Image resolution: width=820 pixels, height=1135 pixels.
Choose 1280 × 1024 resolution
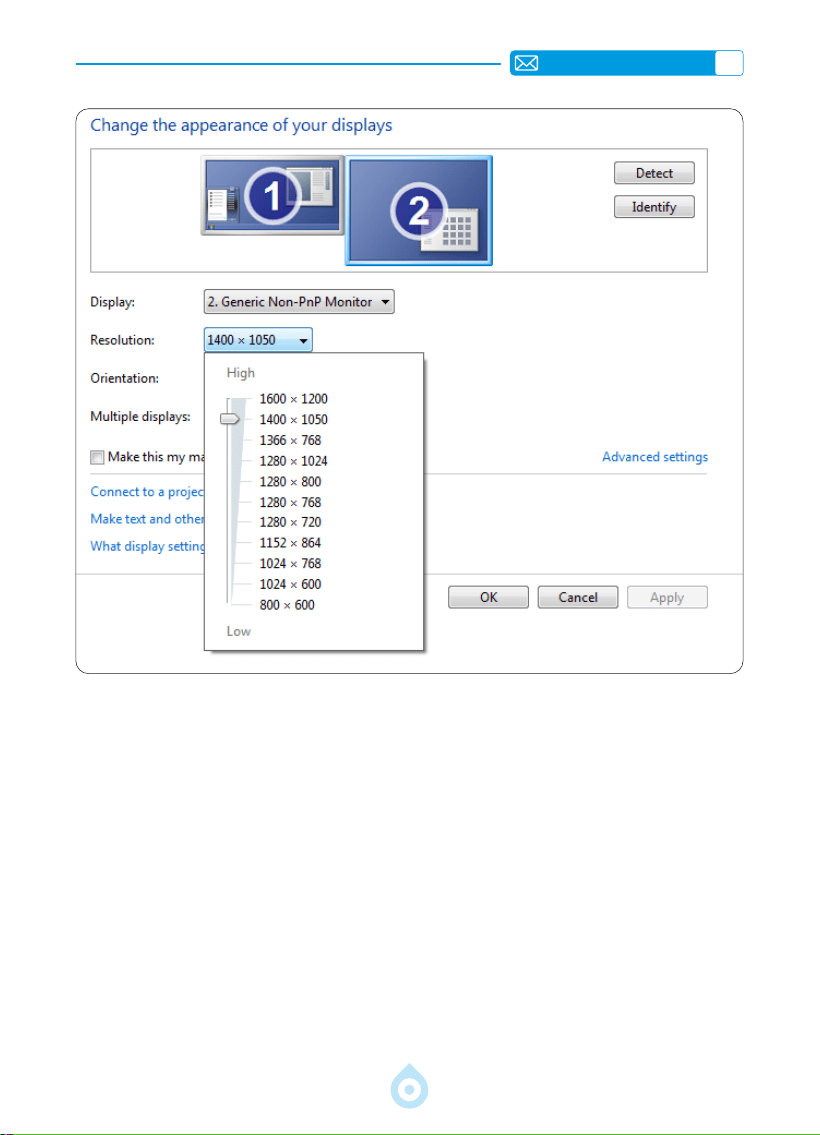pyautogui.click(x=293, y=461)
